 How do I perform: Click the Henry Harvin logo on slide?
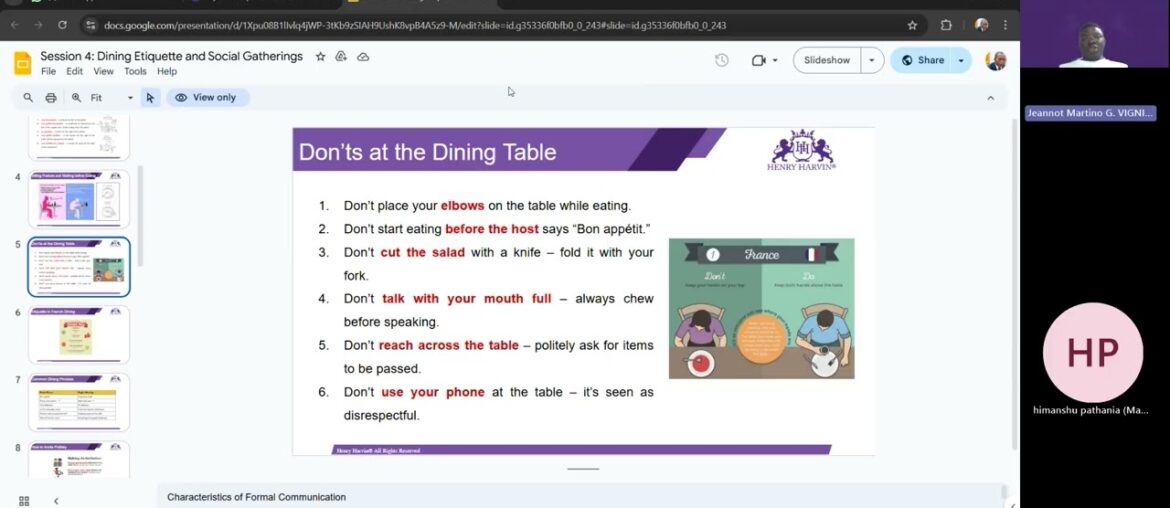point(801,150)
